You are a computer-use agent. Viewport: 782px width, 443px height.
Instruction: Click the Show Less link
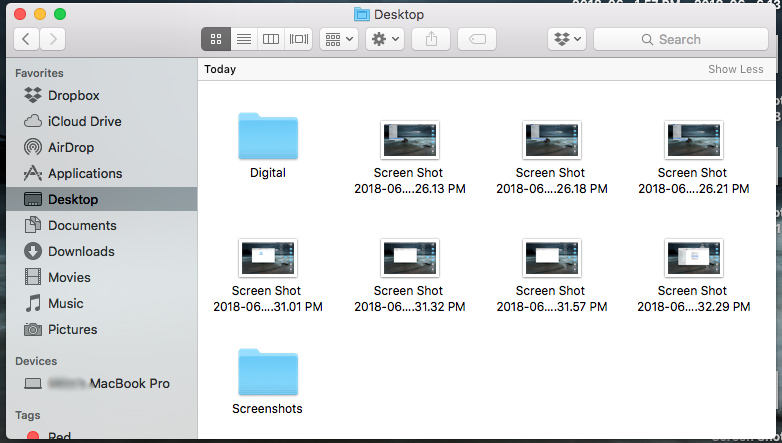pos(736,69)
